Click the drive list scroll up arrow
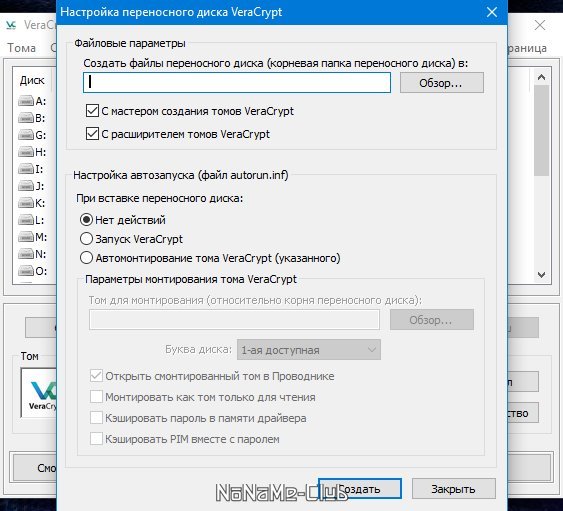This screenshot has width=563, height=511. [541, 77]
